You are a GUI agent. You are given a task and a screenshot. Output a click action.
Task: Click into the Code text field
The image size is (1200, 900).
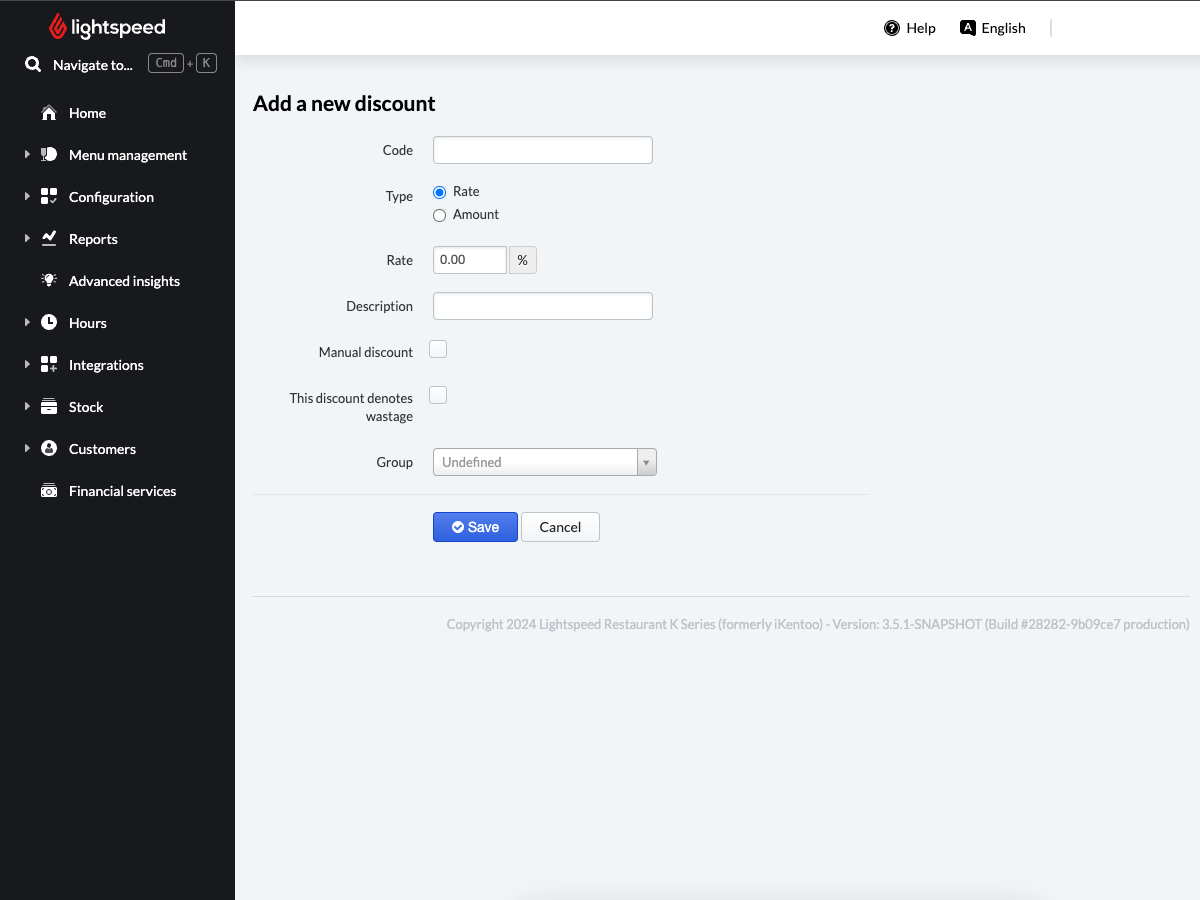(542, 150)
